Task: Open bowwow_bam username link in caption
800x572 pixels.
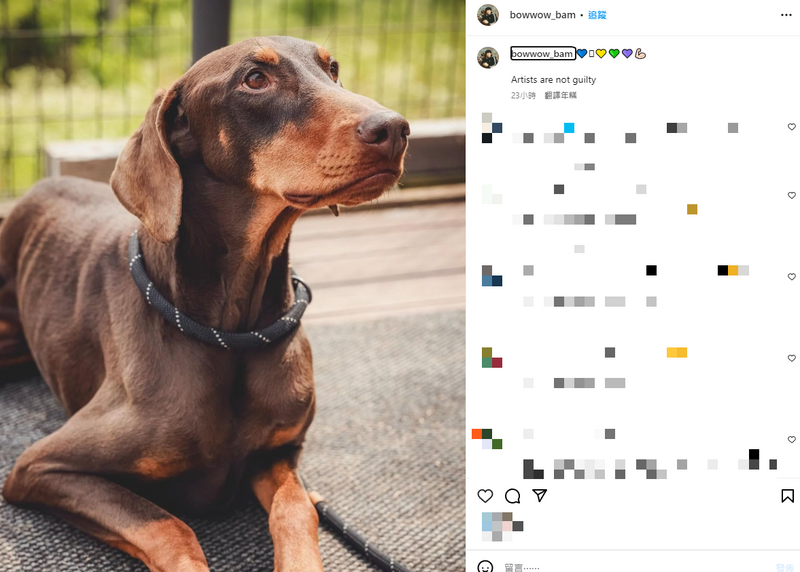Action: pos(543,54)
